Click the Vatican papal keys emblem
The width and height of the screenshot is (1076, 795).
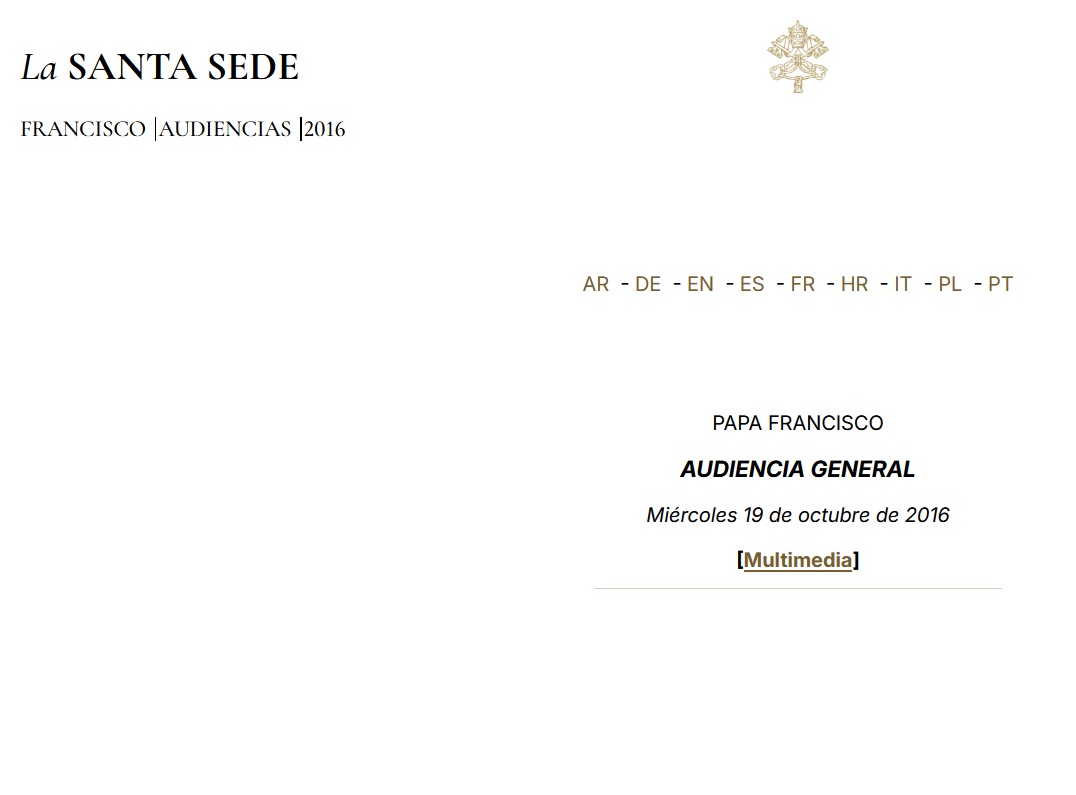pyautogui.click(x=797, y=55)
